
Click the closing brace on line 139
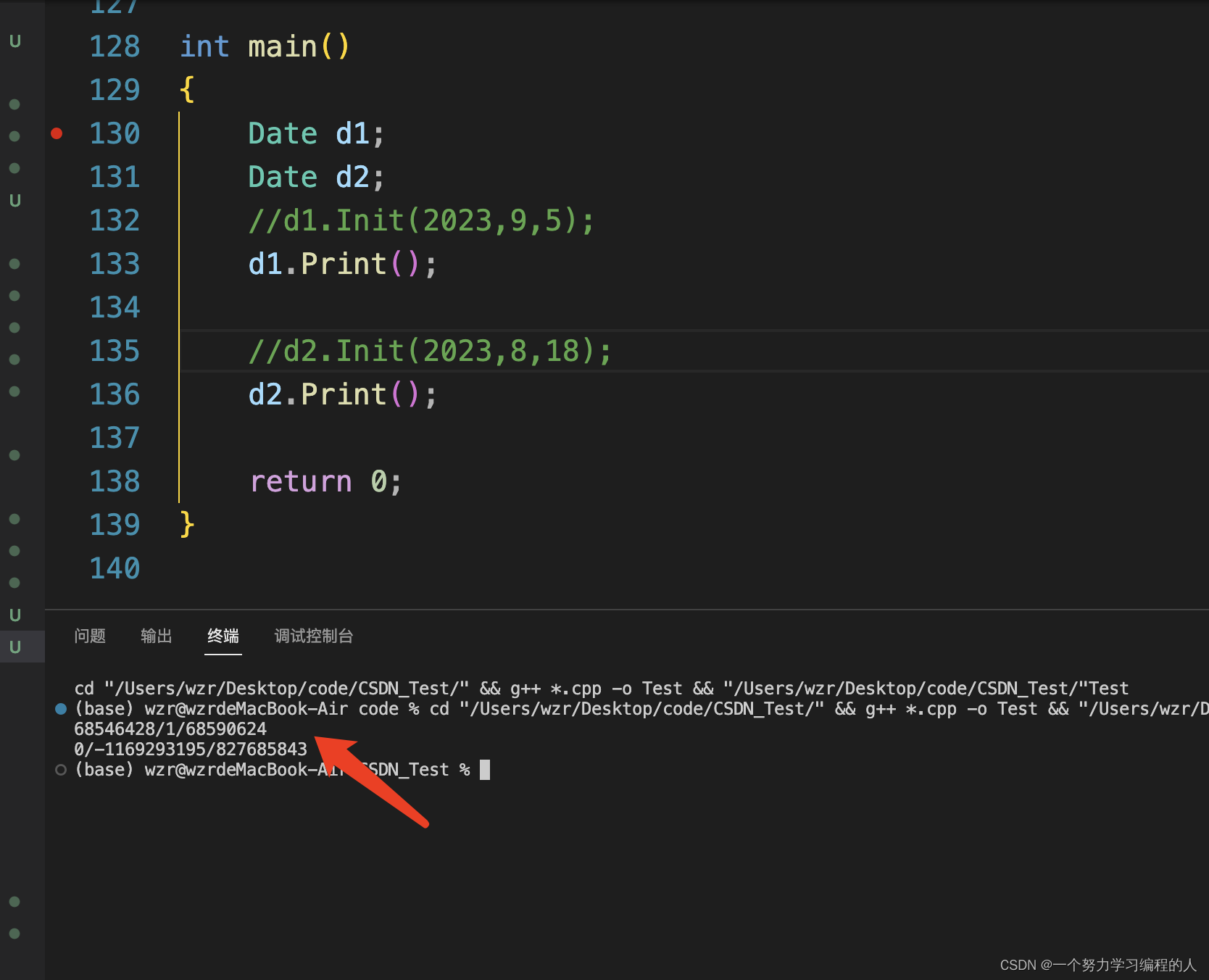(x=187, y=524)
